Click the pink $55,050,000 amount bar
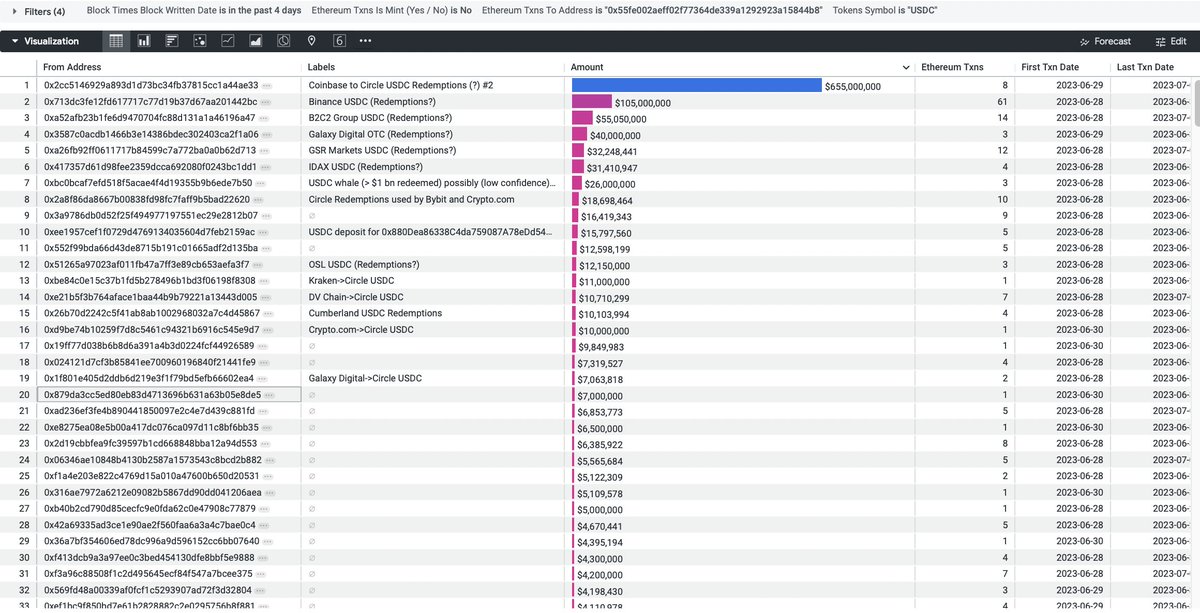 point(582,118)
